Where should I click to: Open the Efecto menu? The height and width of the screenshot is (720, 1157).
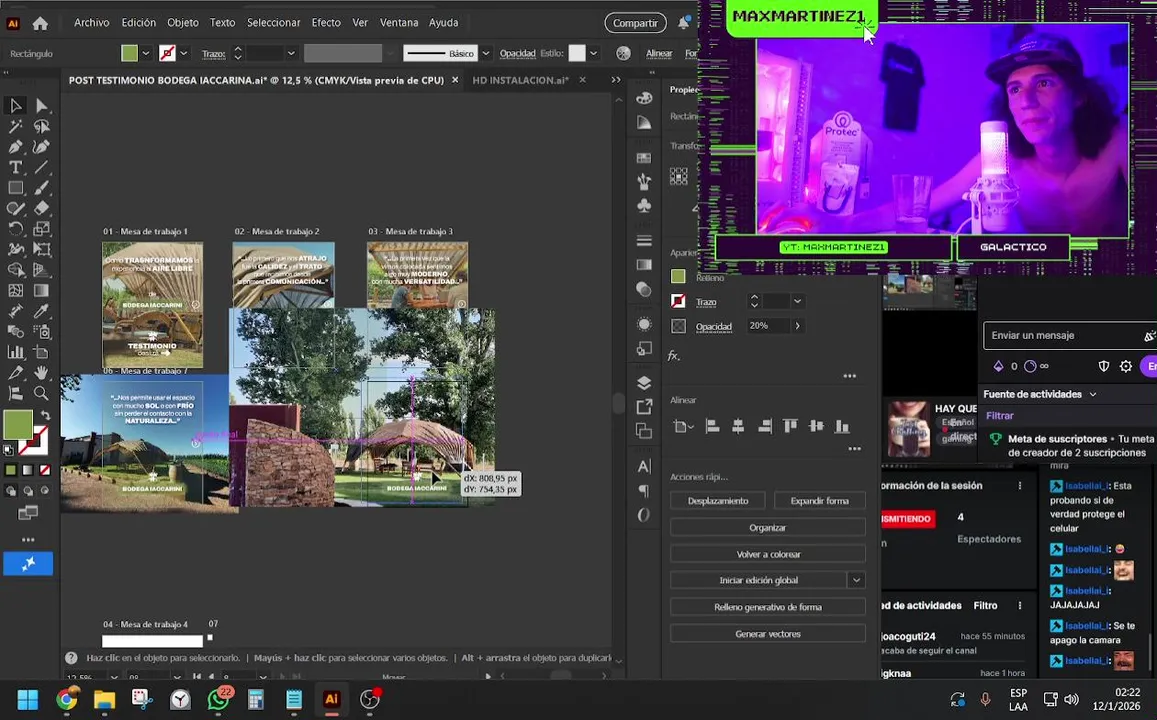point(326,23)
